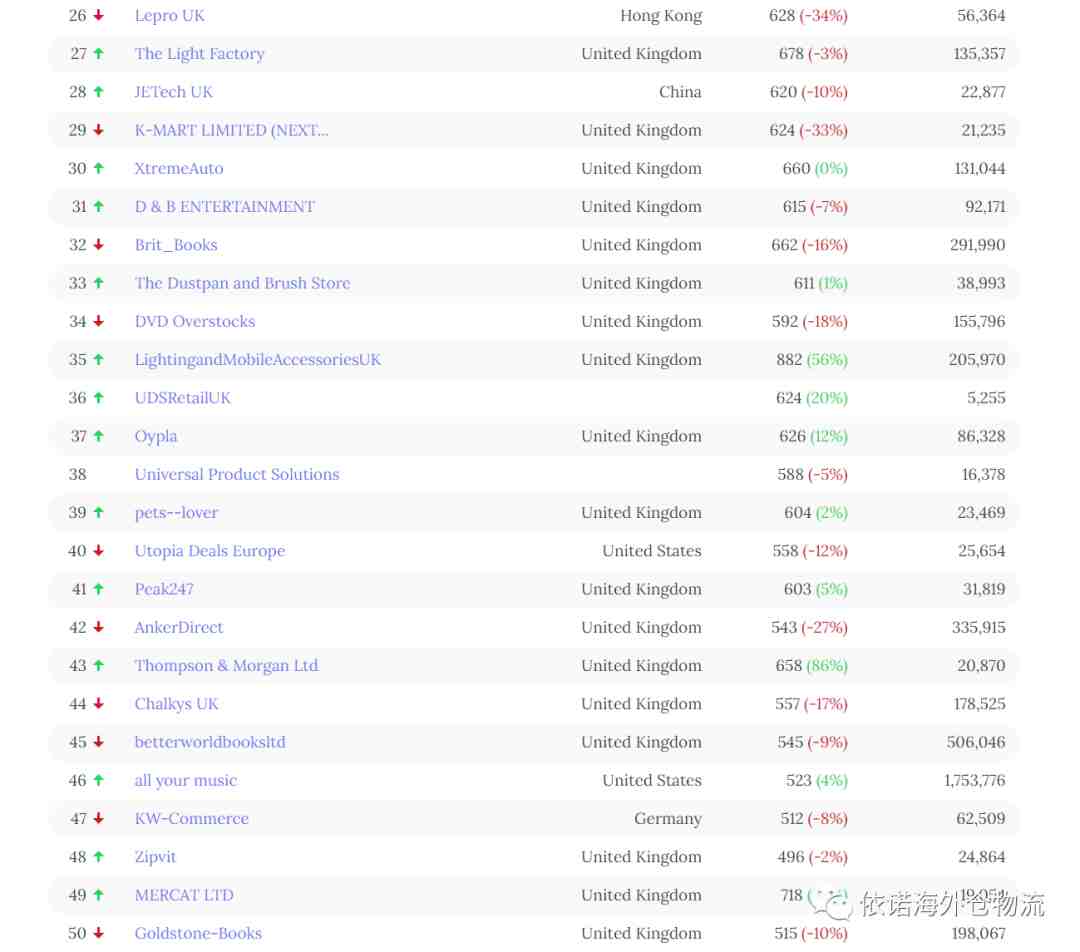Select the 624 (20%) value for UDSRetailUK

coord(811,398)
